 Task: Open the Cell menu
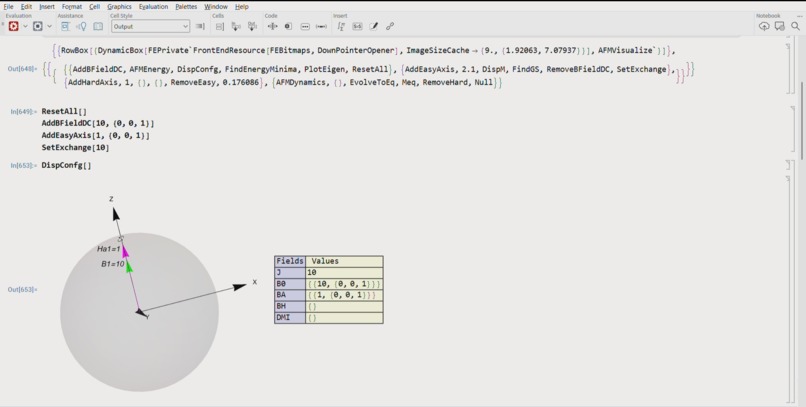(x=95, y=7)
